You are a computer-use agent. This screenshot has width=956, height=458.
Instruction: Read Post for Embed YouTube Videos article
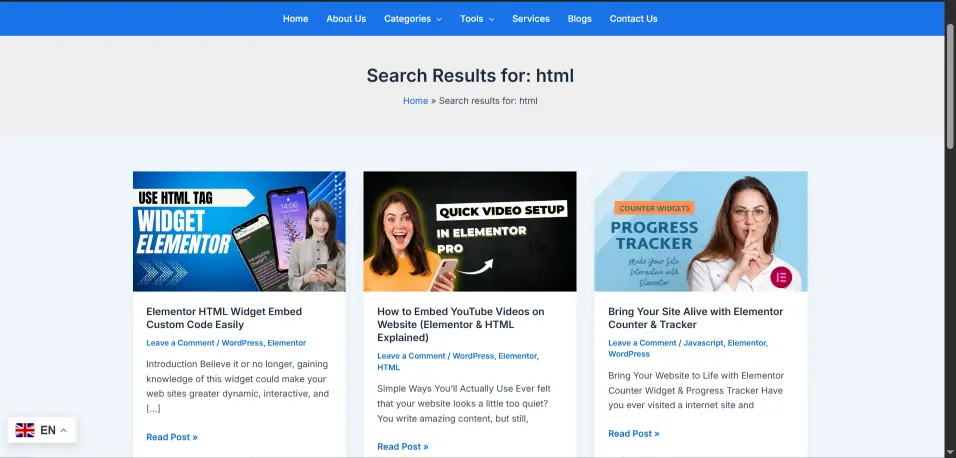[402, 446]
